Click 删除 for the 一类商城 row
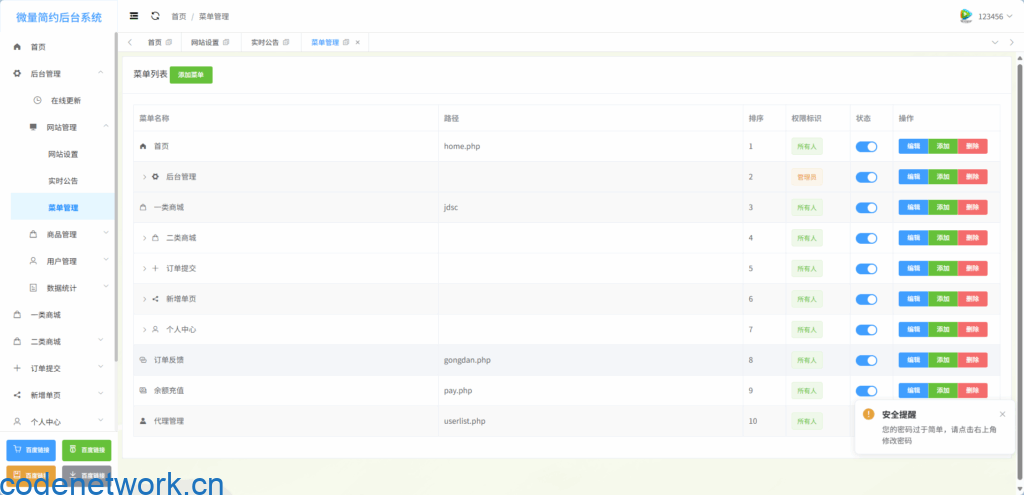Image resolution: width=1024 pixels, height=495 pixels. tap(972, 208)
